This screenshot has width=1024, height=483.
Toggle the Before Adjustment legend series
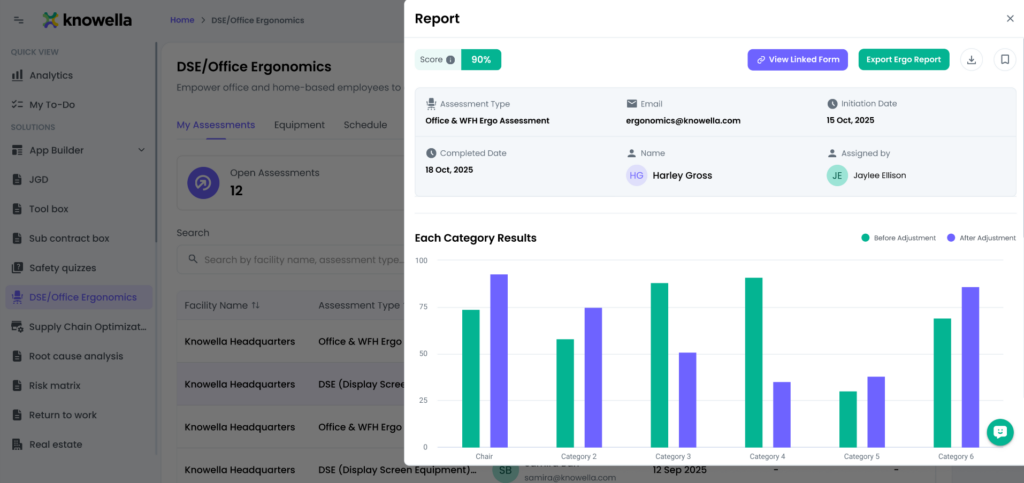899,238
